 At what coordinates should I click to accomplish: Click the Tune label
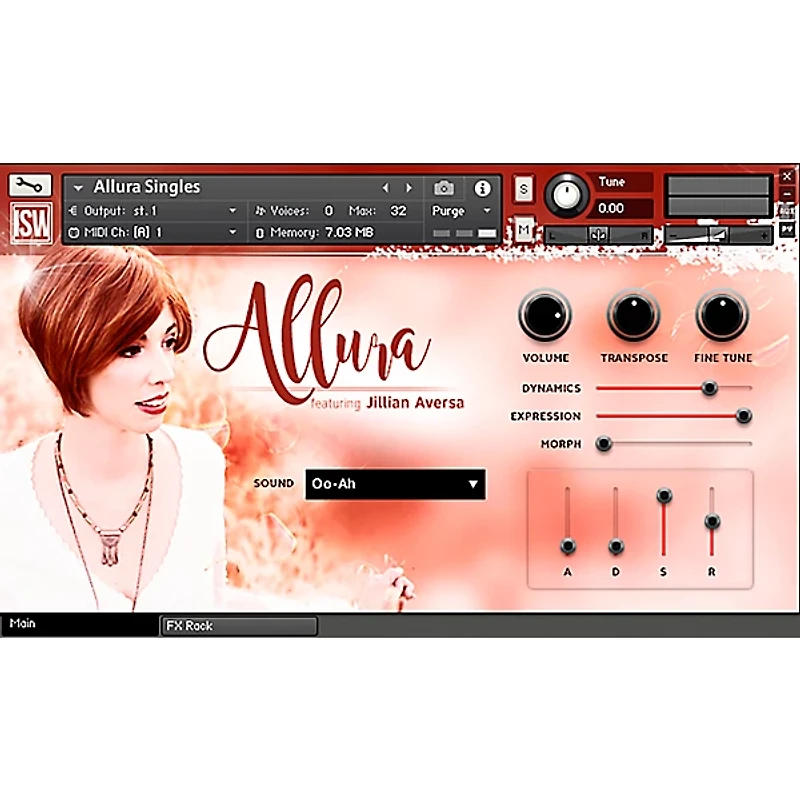tap(612, 182)
